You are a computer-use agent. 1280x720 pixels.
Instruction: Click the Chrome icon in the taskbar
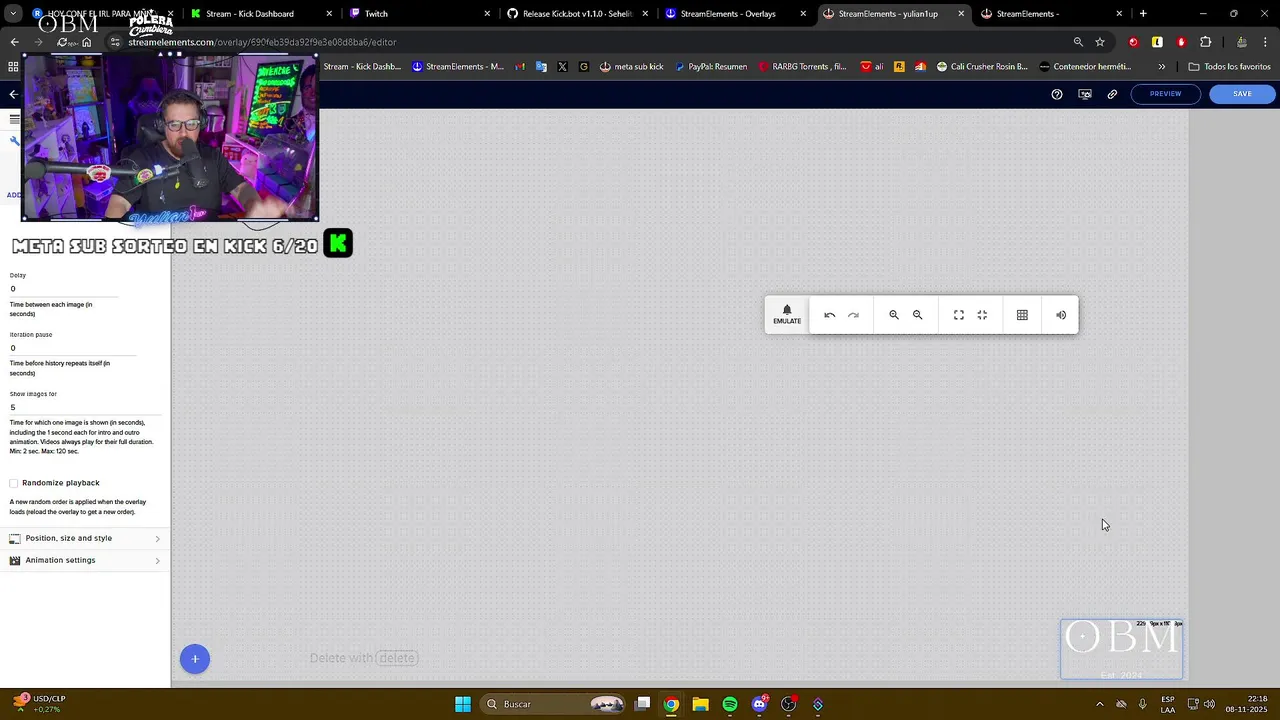click(672, 704)
